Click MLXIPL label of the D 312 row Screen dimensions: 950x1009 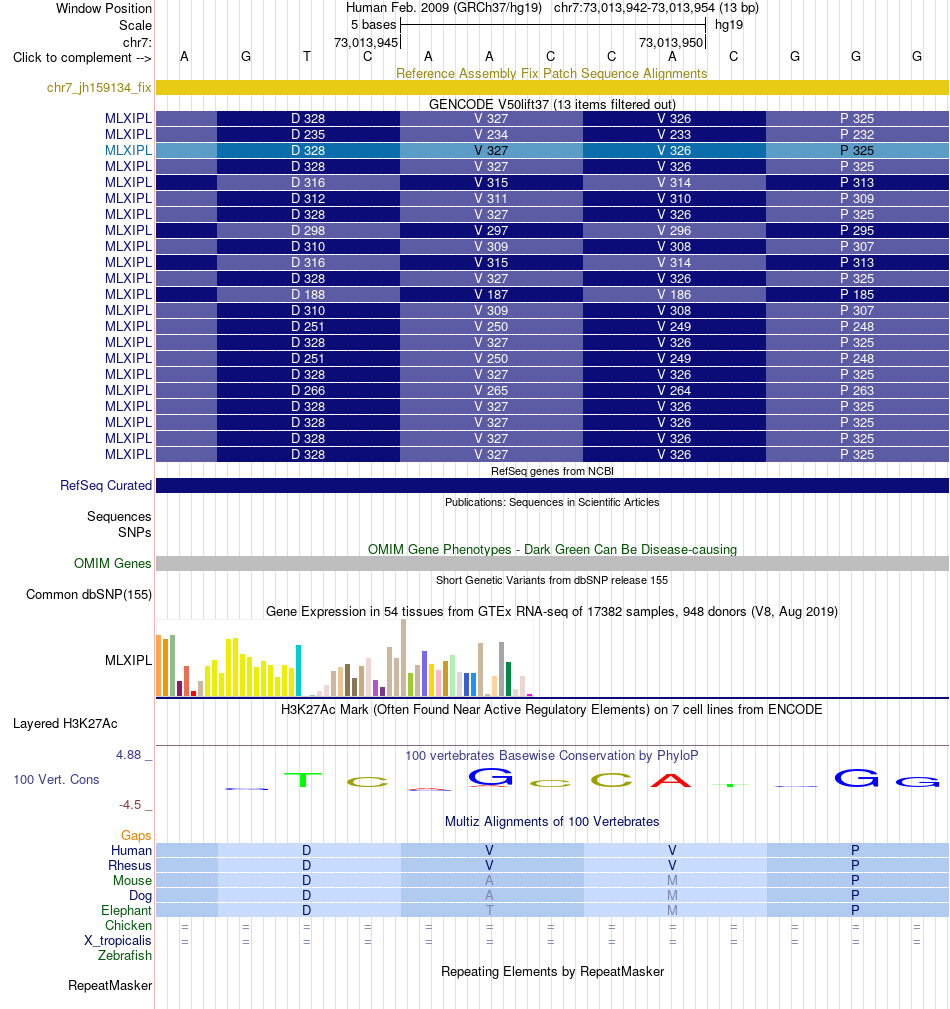tap(128, 198)
